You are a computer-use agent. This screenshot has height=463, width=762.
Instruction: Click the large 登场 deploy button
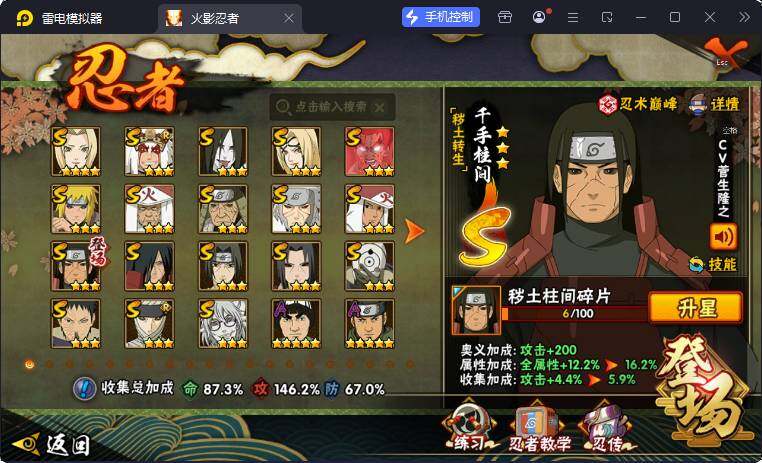click(702, 391)
